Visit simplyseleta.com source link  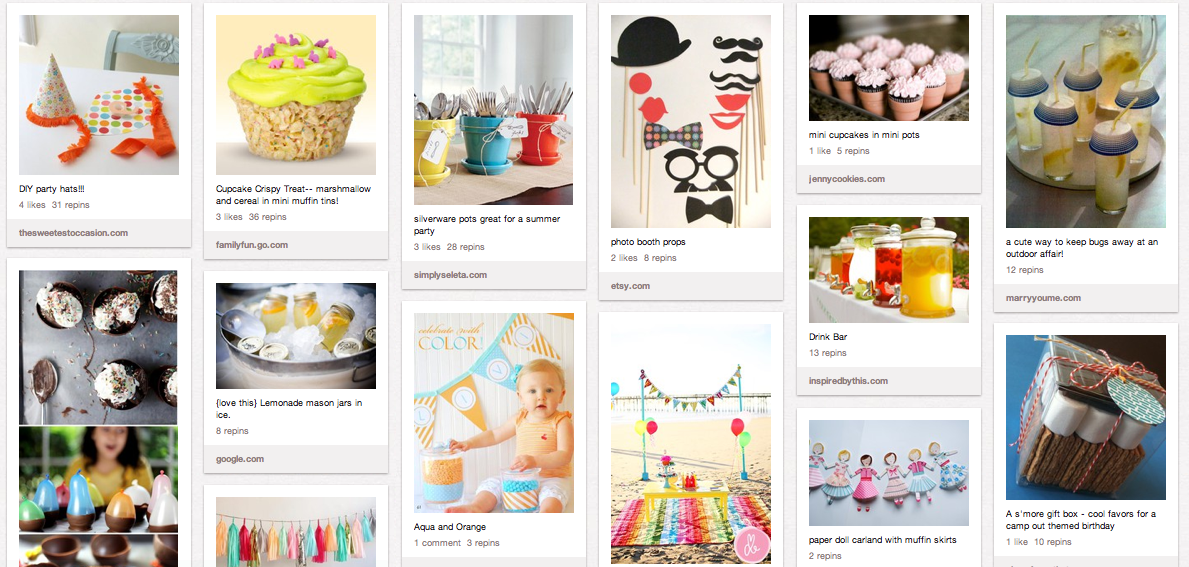(x=450, y=274)
